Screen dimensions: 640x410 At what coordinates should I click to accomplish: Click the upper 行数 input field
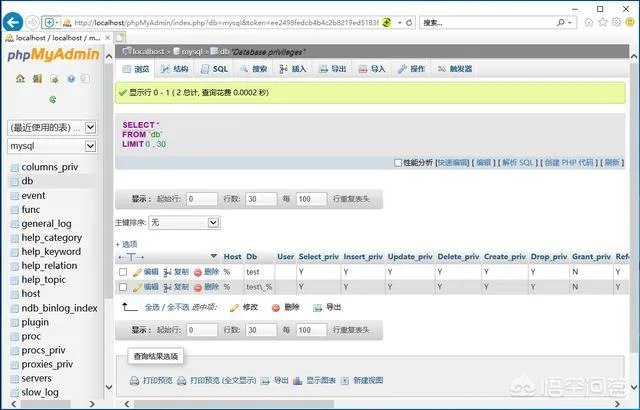tap(261, 199)
